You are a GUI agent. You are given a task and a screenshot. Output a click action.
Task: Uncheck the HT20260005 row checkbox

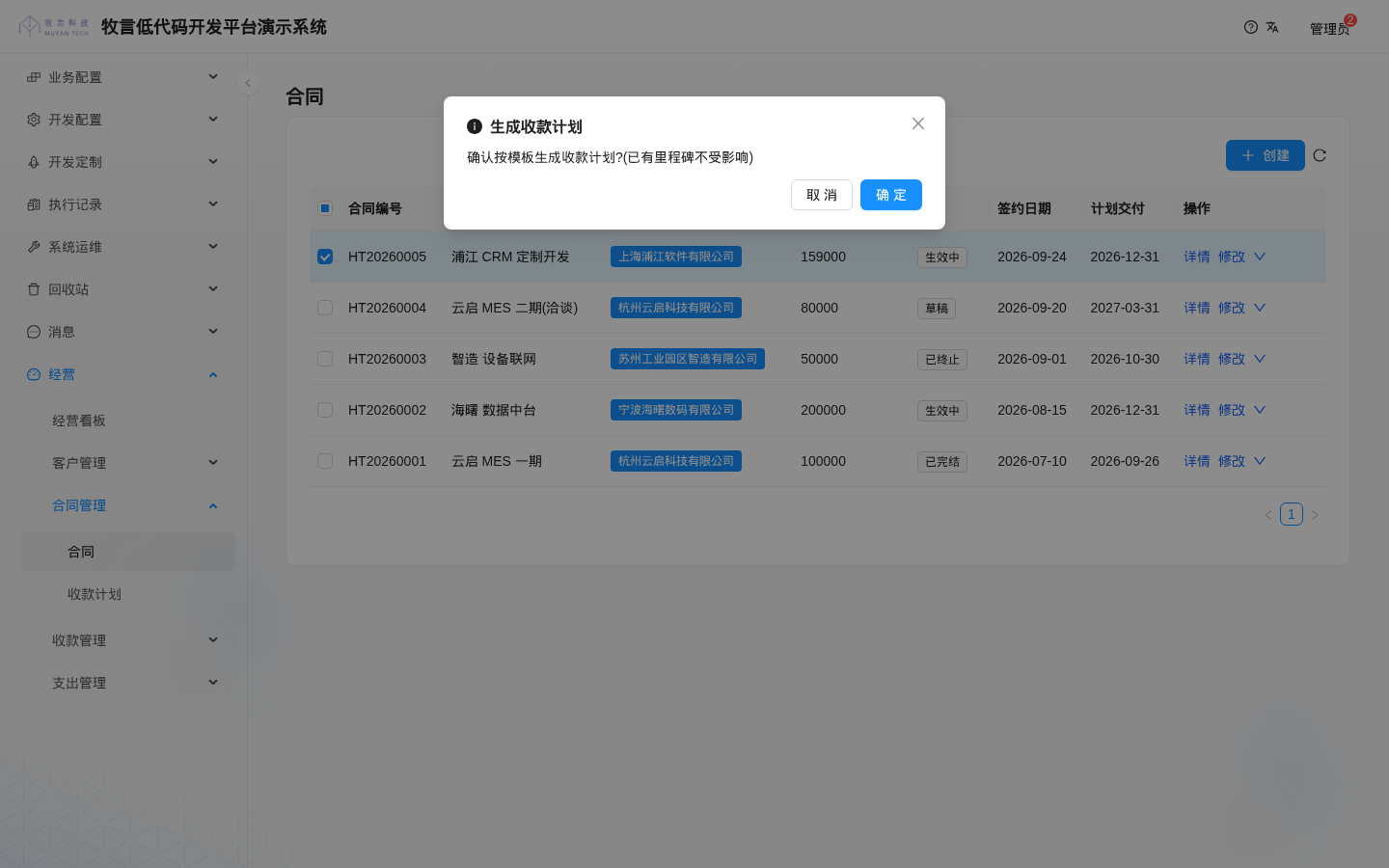(x=325, y=257)
